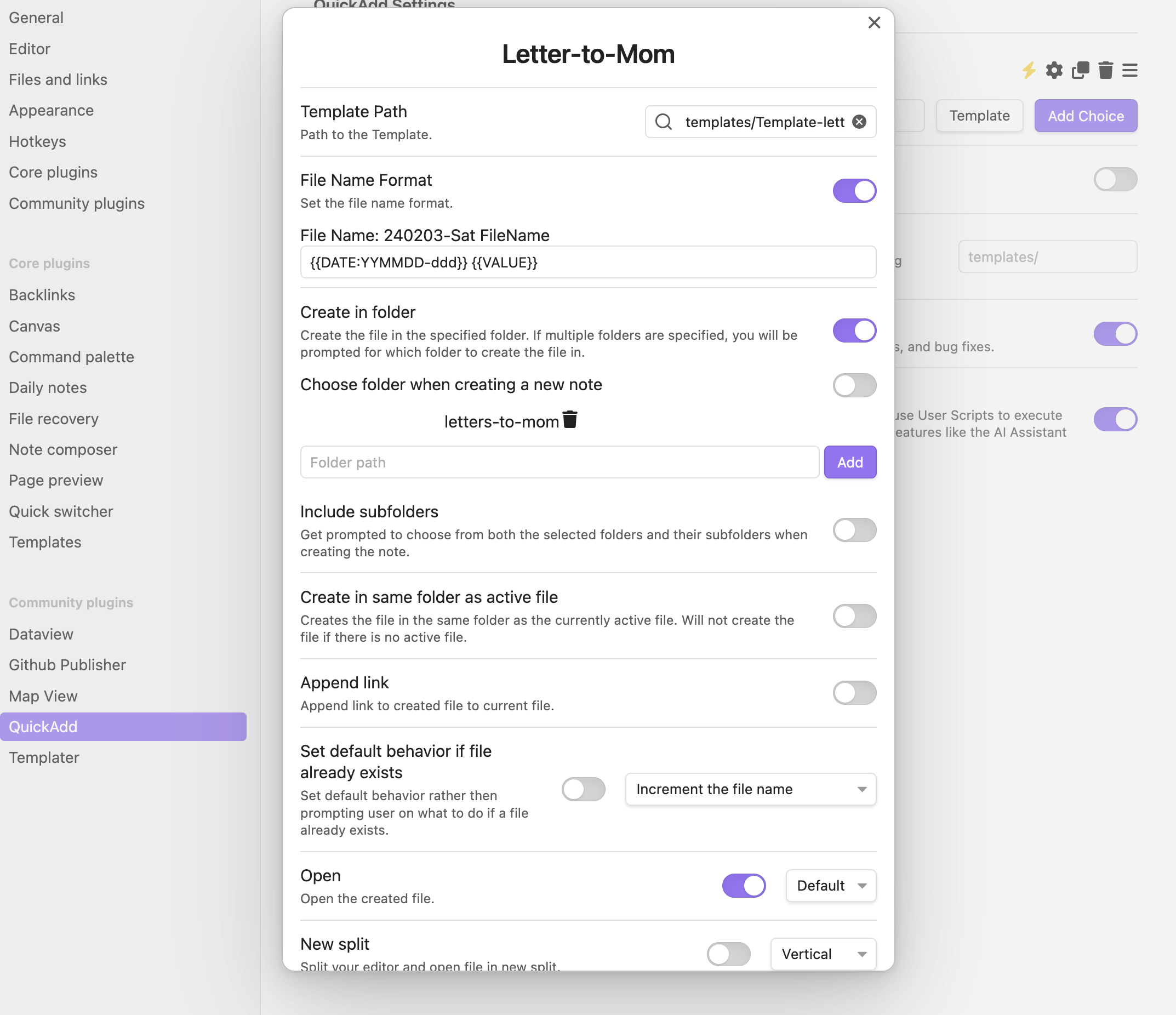
Task: Click the Folder path input field
Action: pos(559,462)
